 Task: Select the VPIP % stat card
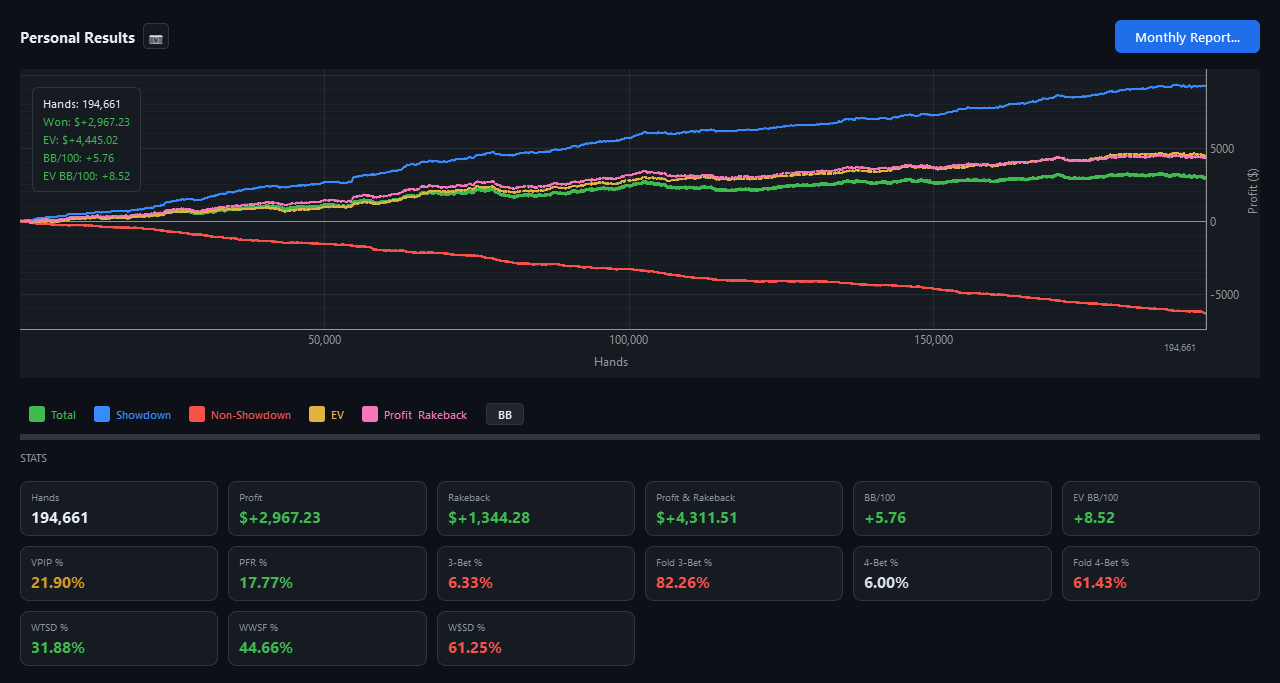[x=119, y=573]
